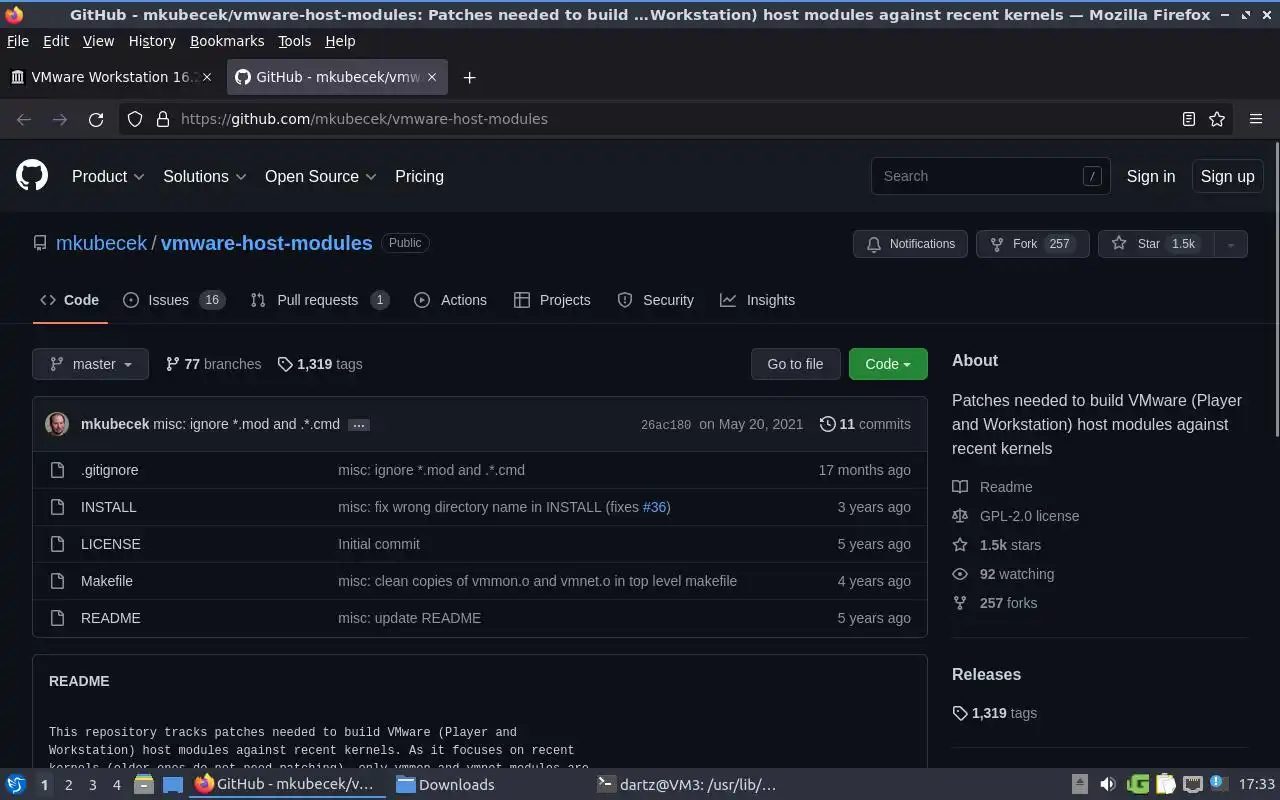Viewport: 1280px width, 800px height.
Task: Open the Insights tab
Action: pyautogui.click(x=757, y=300)
